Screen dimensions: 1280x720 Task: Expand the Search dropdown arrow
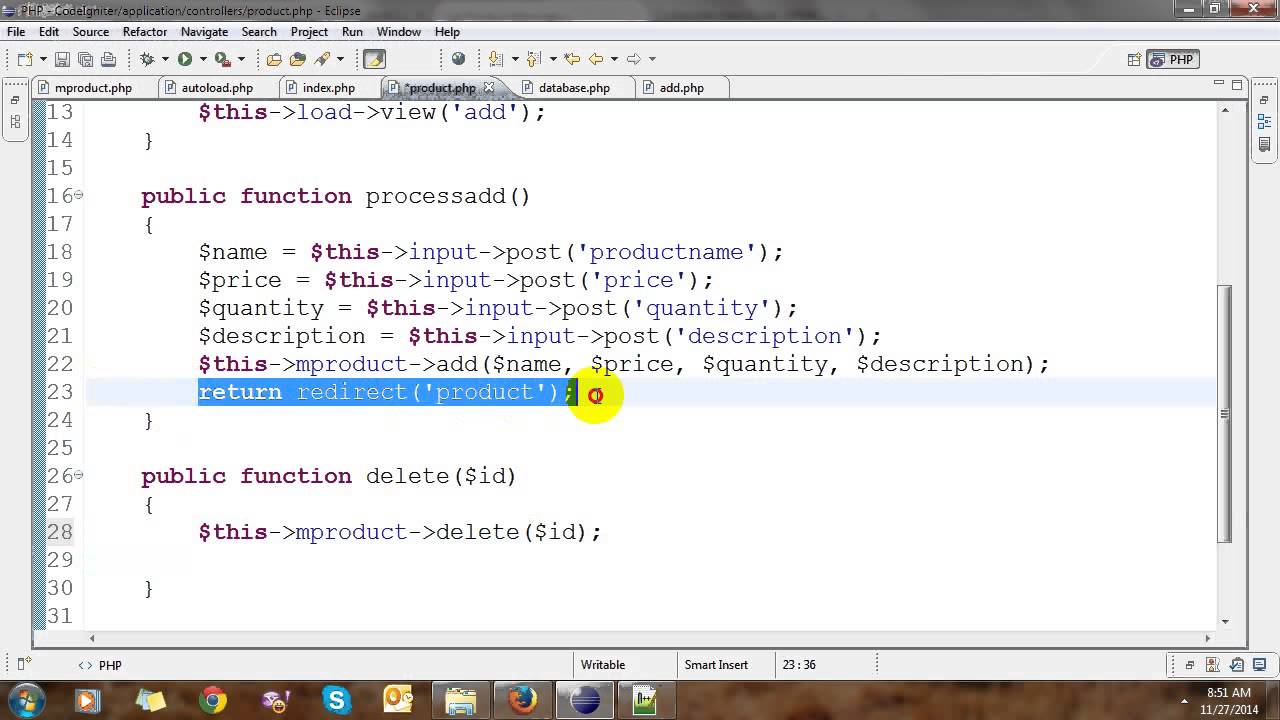coord(340,59)
